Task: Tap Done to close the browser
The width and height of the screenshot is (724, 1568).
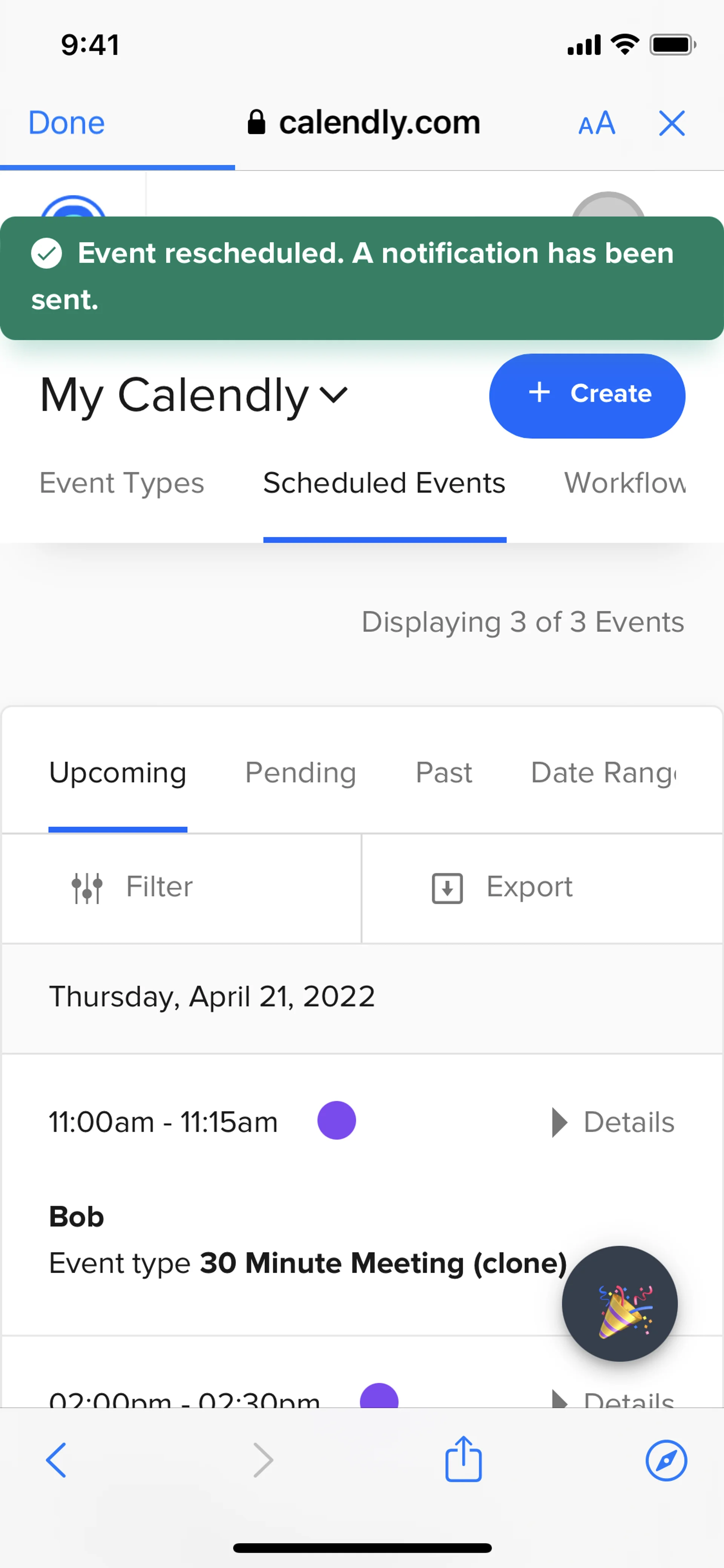Action: [67, 124]
